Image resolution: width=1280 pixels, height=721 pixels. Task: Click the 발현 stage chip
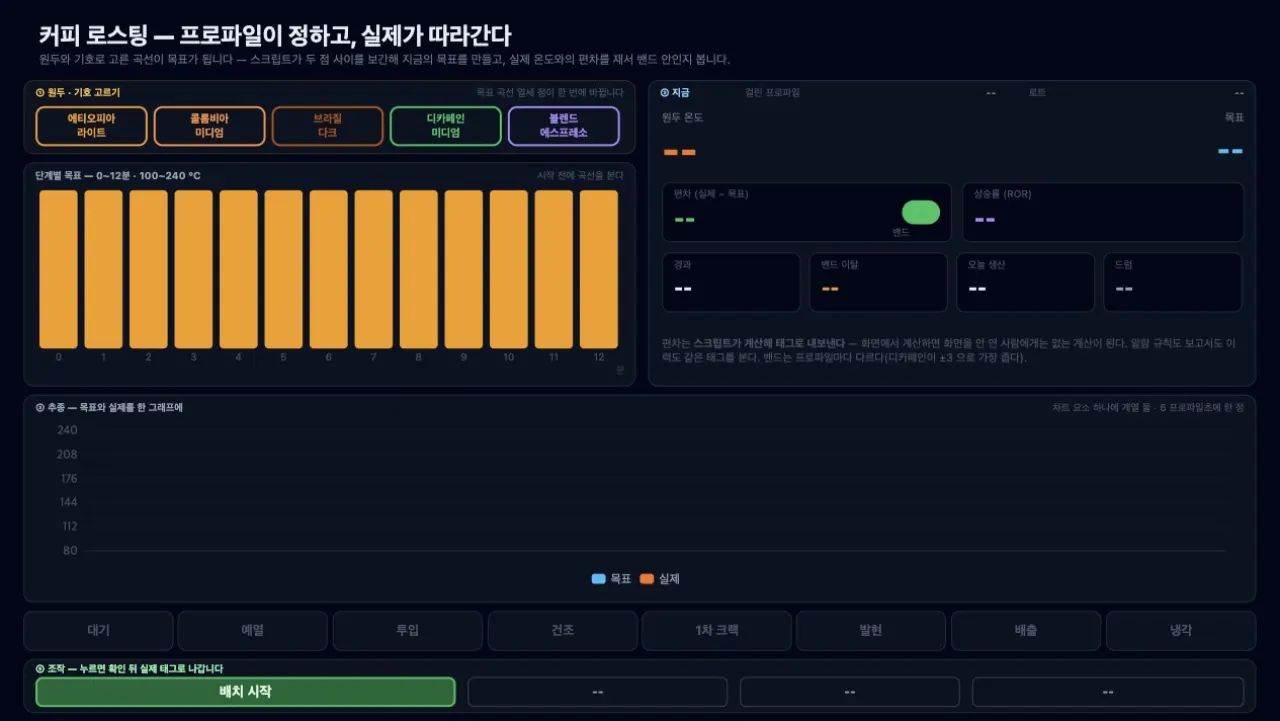[x=871, y=631]
